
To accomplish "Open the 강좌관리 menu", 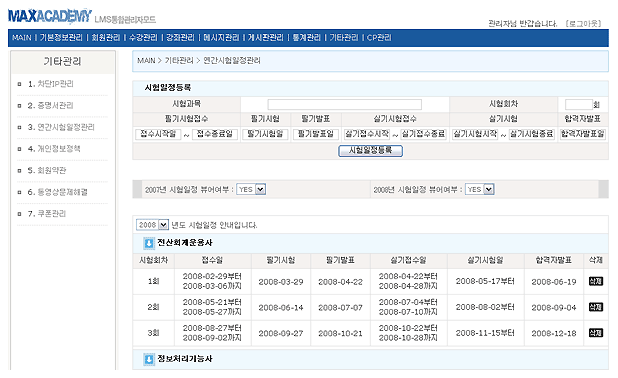I will (x=181, y=37).
